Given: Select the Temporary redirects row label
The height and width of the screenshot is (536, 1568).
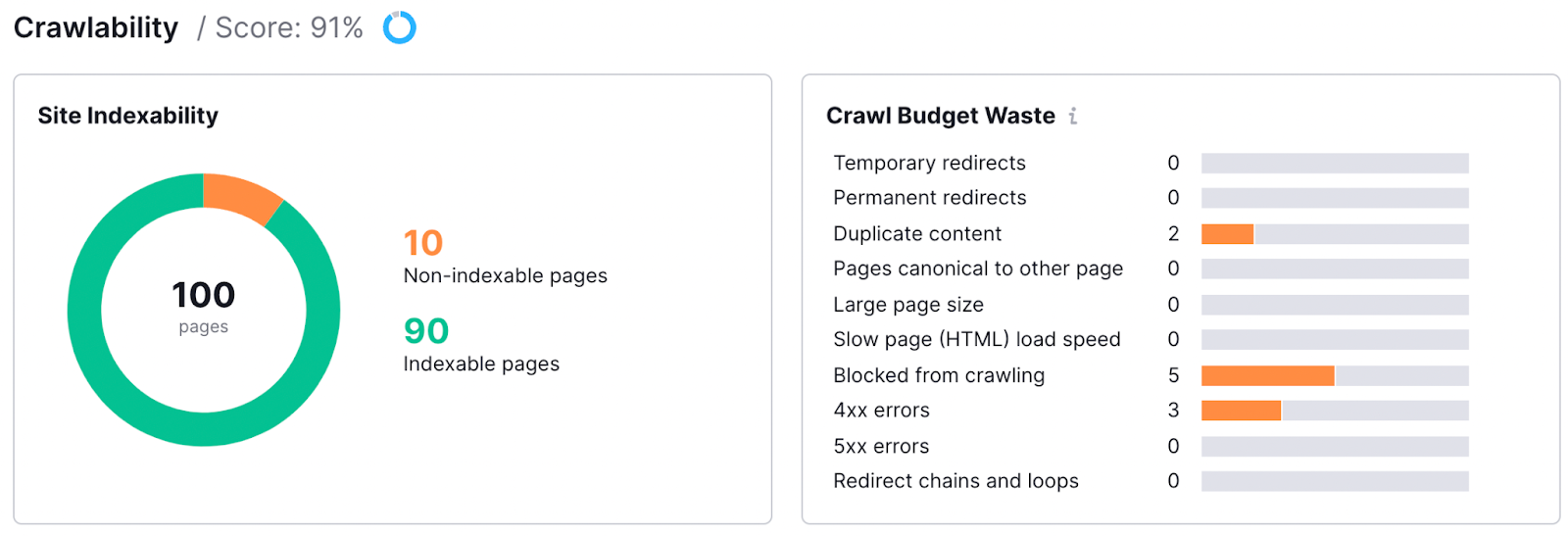Looking at the screenshot, I should point(929,163).
